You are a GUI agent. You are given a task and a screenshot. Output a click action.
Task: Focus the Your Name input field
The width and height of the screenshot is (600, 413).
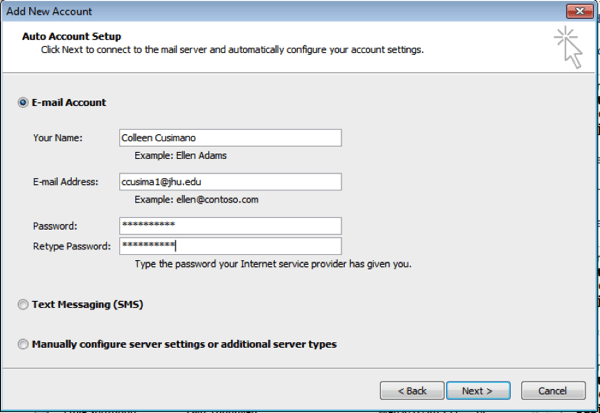coord(230,138)
